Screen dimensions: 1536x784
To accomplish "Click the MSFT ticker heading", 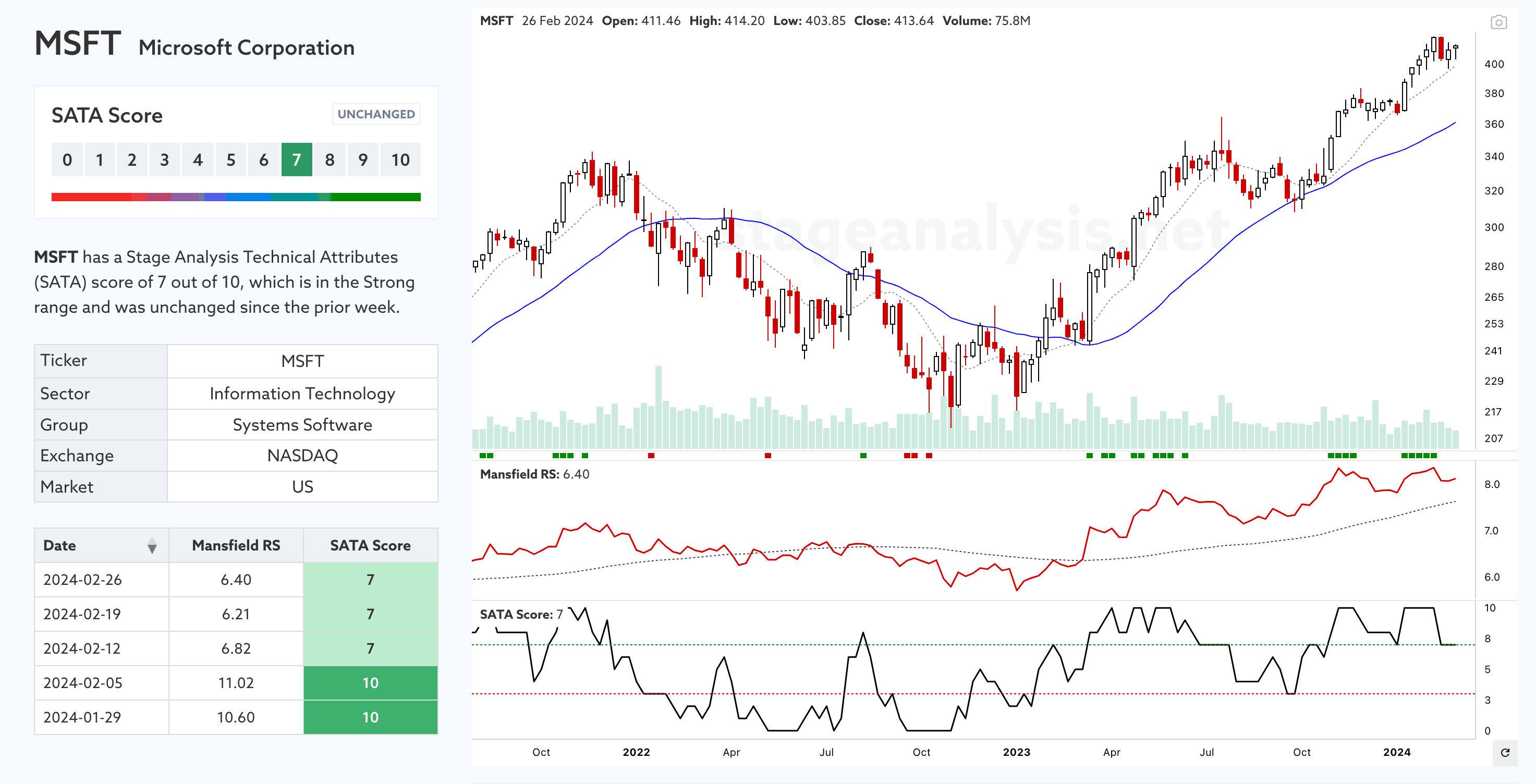I will [78, 43].
